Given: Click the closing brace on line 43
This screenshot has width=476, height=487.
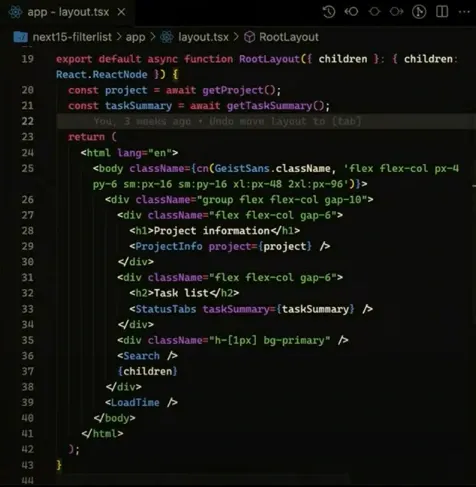Looking at the screenshot, I should click(x=59, y=464).
